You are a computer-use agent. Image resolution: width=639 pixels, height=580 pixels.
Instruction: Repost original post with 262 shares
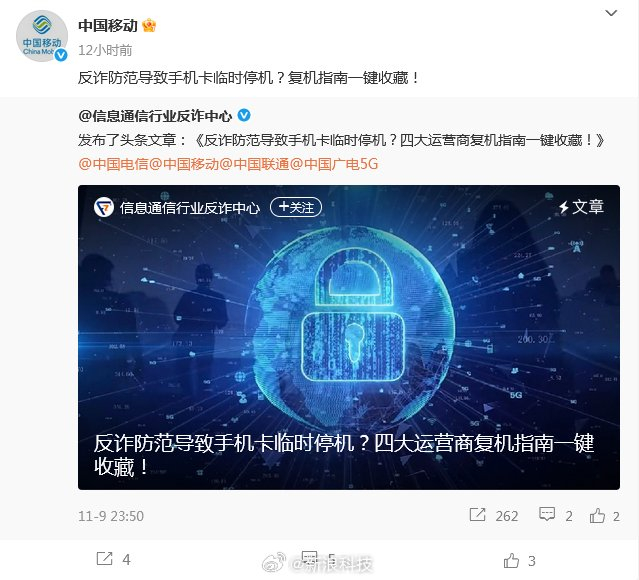click(x=494, y=516)
